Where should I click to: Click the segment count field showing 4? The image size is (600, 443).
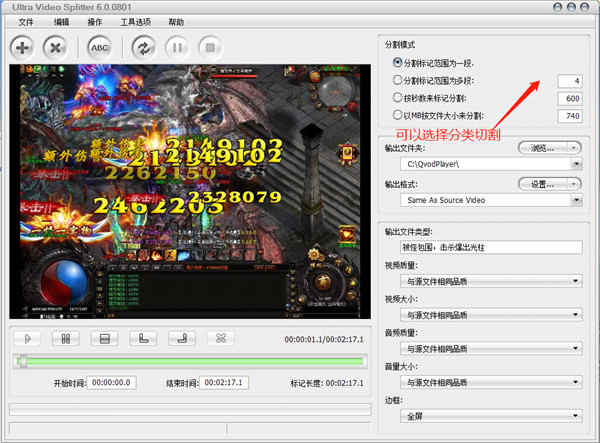pyautogui.click(x=570, y=81)
